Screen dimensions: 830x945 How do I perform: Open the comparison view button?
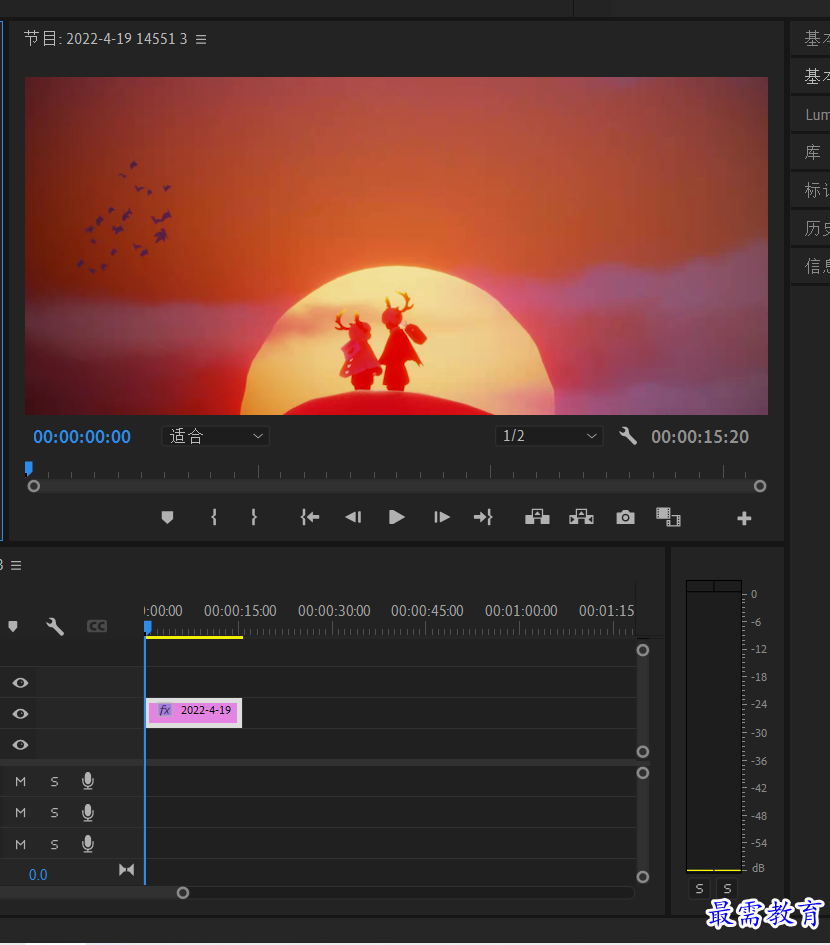(668, 517)
